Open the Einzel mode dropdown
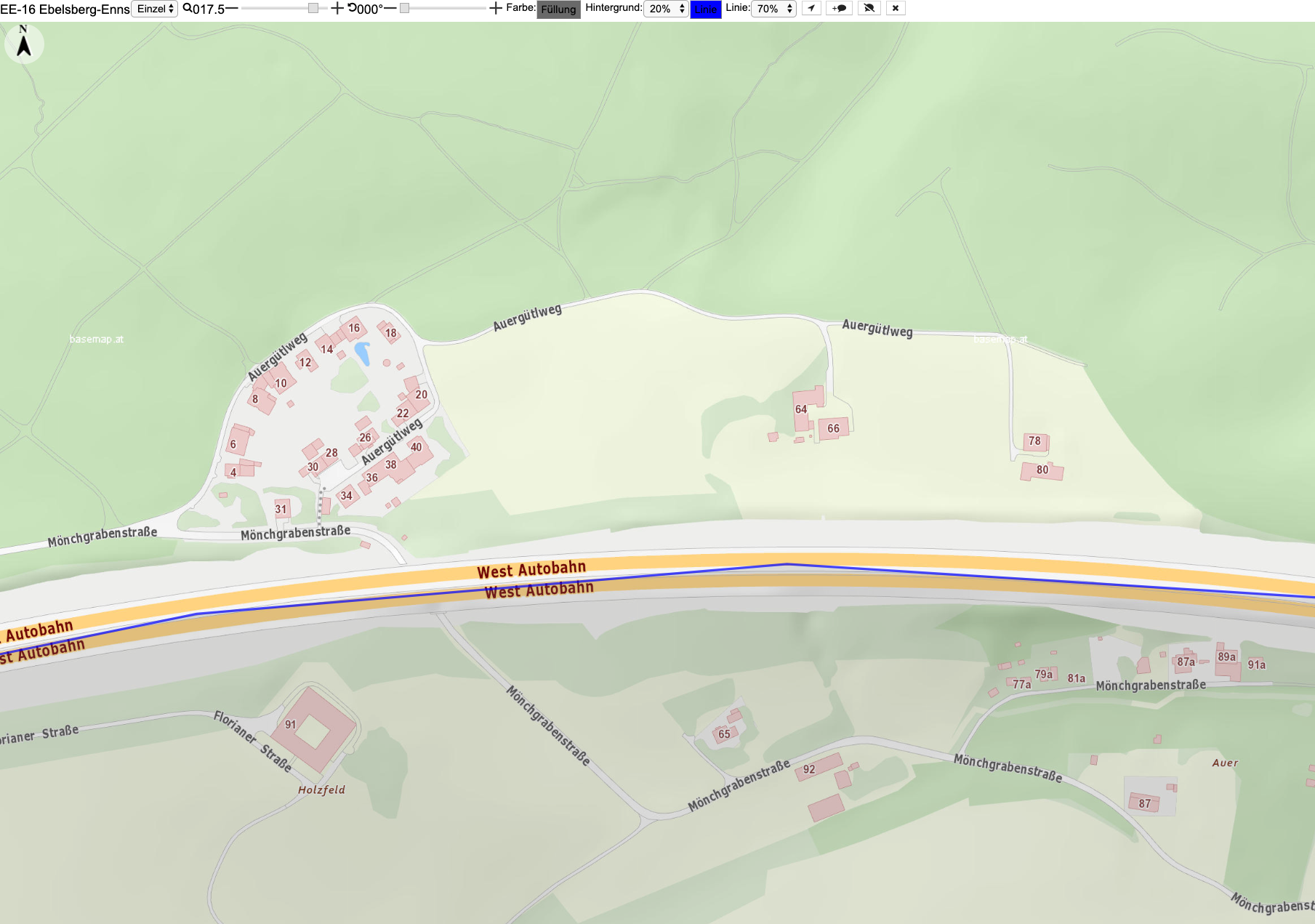The width and height of the screenshot is (1315, 924). point(155,9)
